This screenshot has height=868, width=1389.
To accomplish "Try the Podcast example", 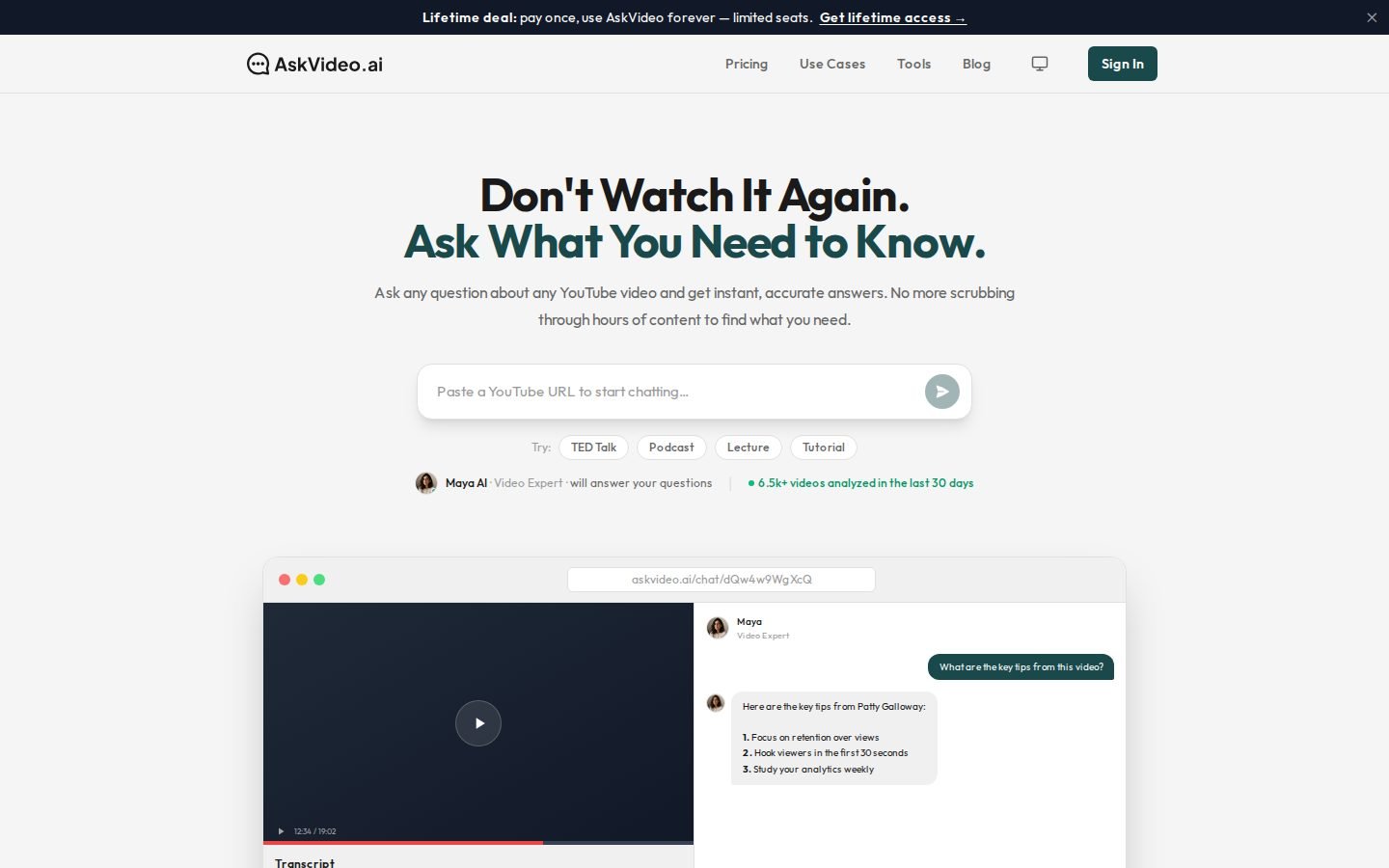I will (671, 448).
